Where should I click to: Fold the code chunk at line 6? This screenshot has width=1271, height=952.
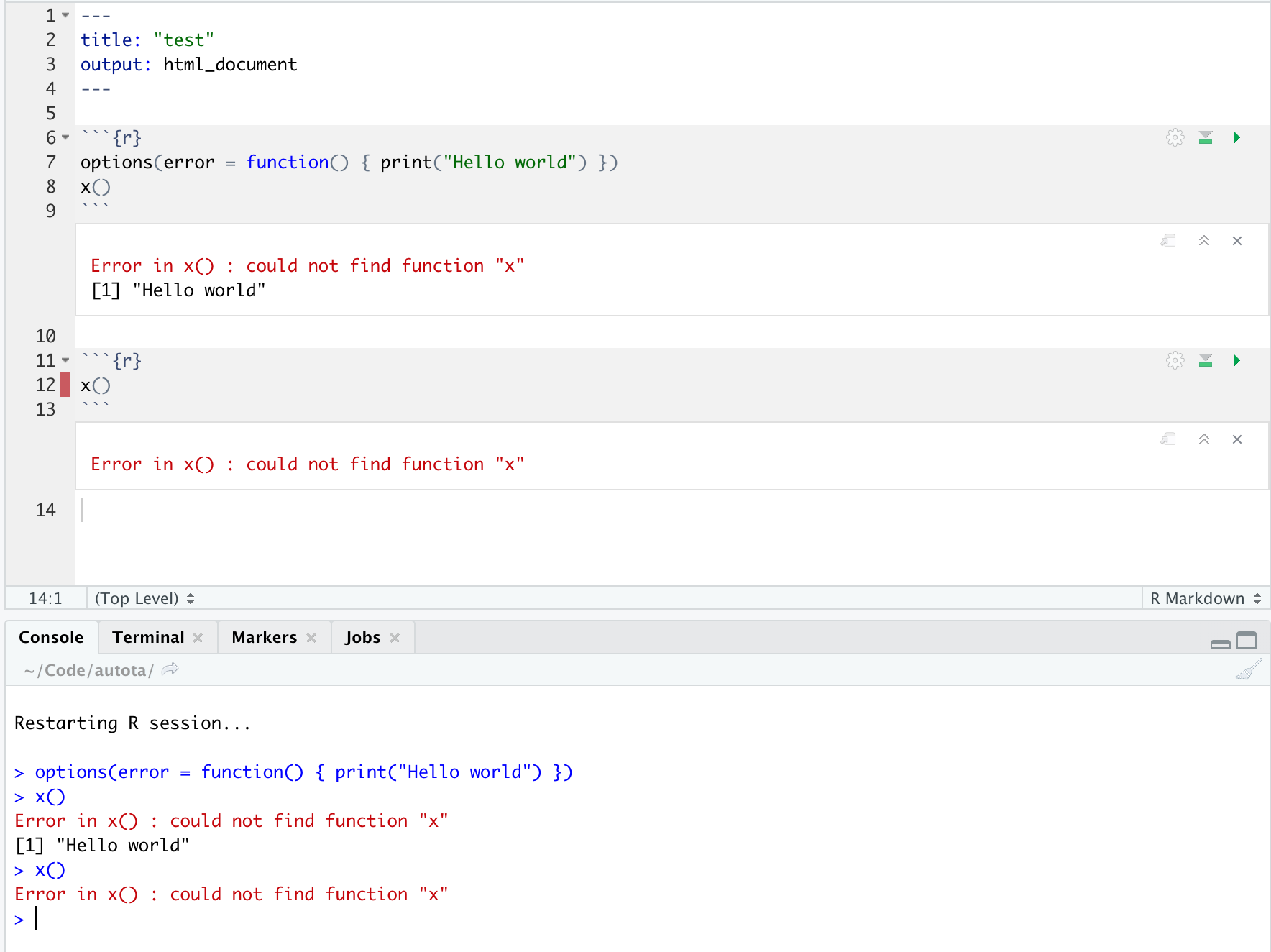(65, 137)
